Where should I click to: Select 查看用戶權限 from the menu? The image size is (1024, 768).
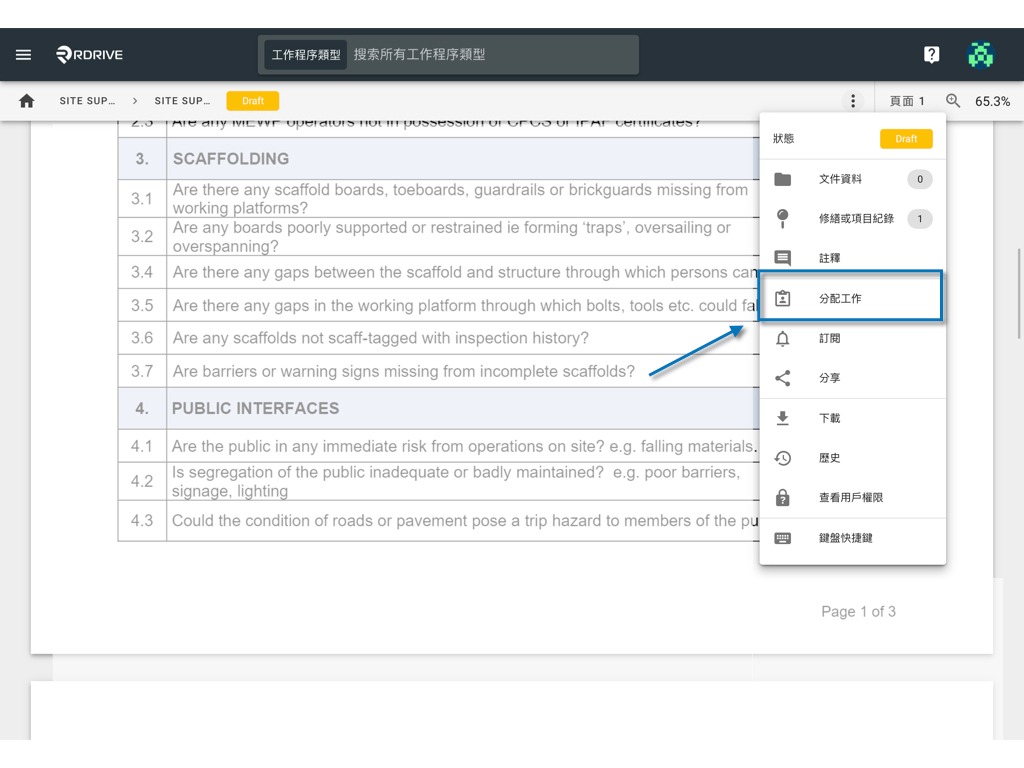(x=852, y=498)
